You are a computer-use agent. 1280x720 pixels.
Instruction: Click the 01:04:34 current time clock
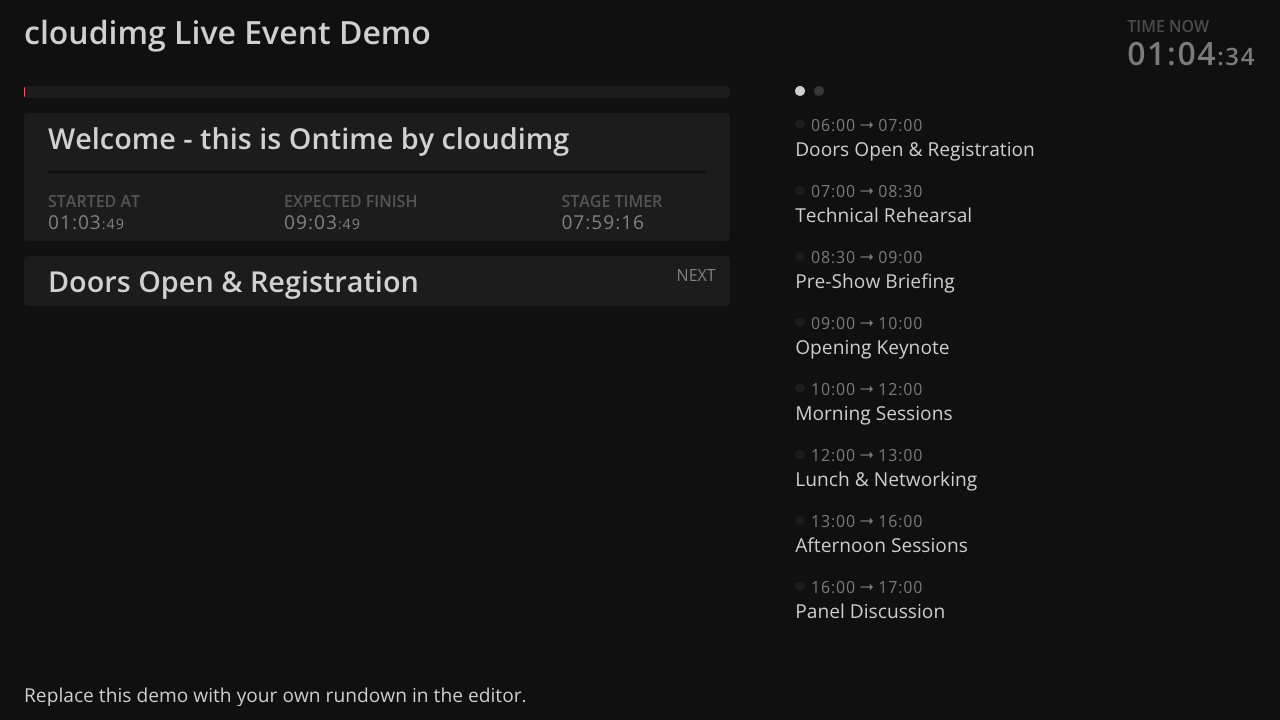1191,54
